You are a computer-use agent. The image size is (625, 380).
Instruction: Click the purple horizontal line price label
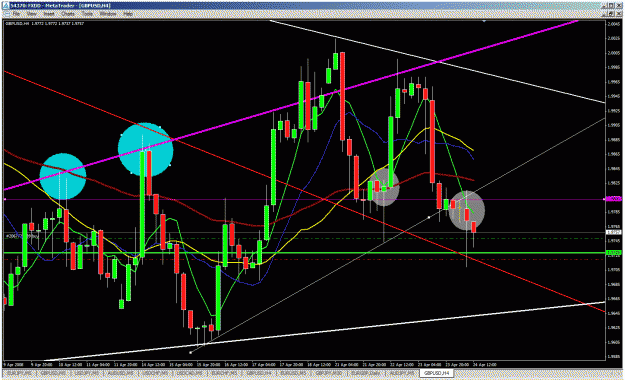[x=614, y=199]
